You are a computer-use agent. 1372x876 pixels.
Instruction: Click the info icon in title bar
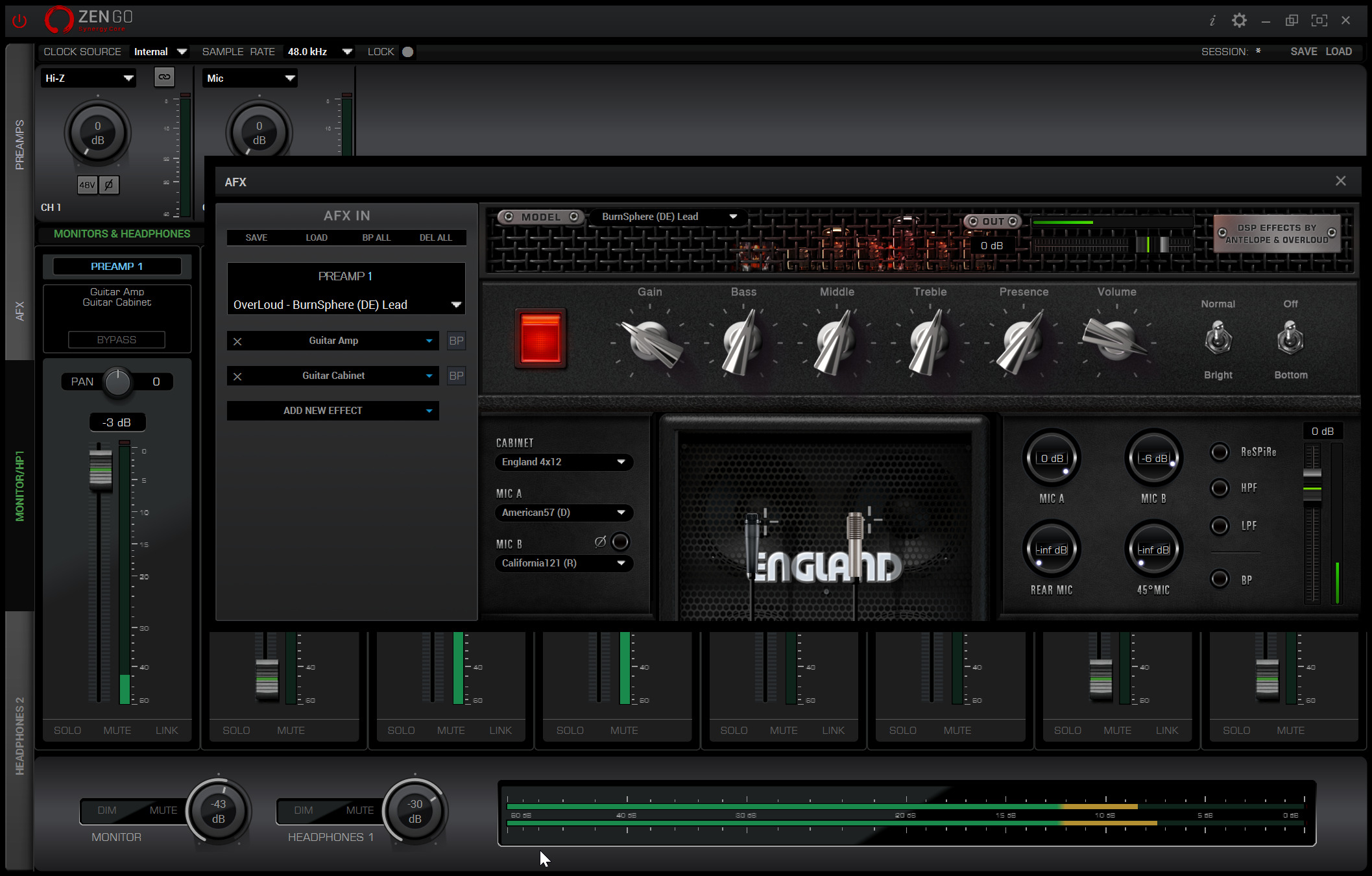pyautogui.click(x=1212, y=21)
